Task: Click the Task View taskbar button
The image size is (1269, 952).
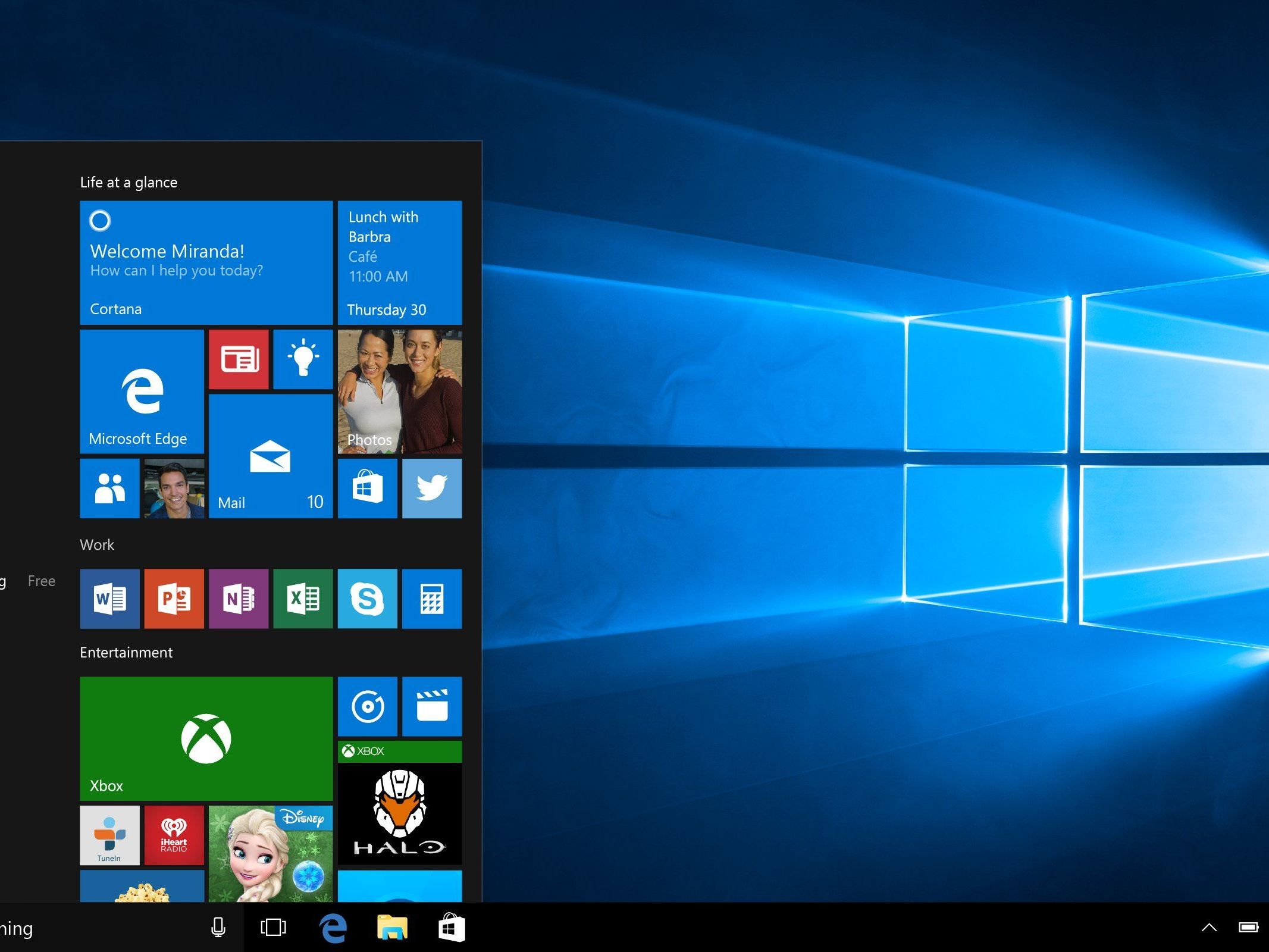Action: (x=273, y=927)
